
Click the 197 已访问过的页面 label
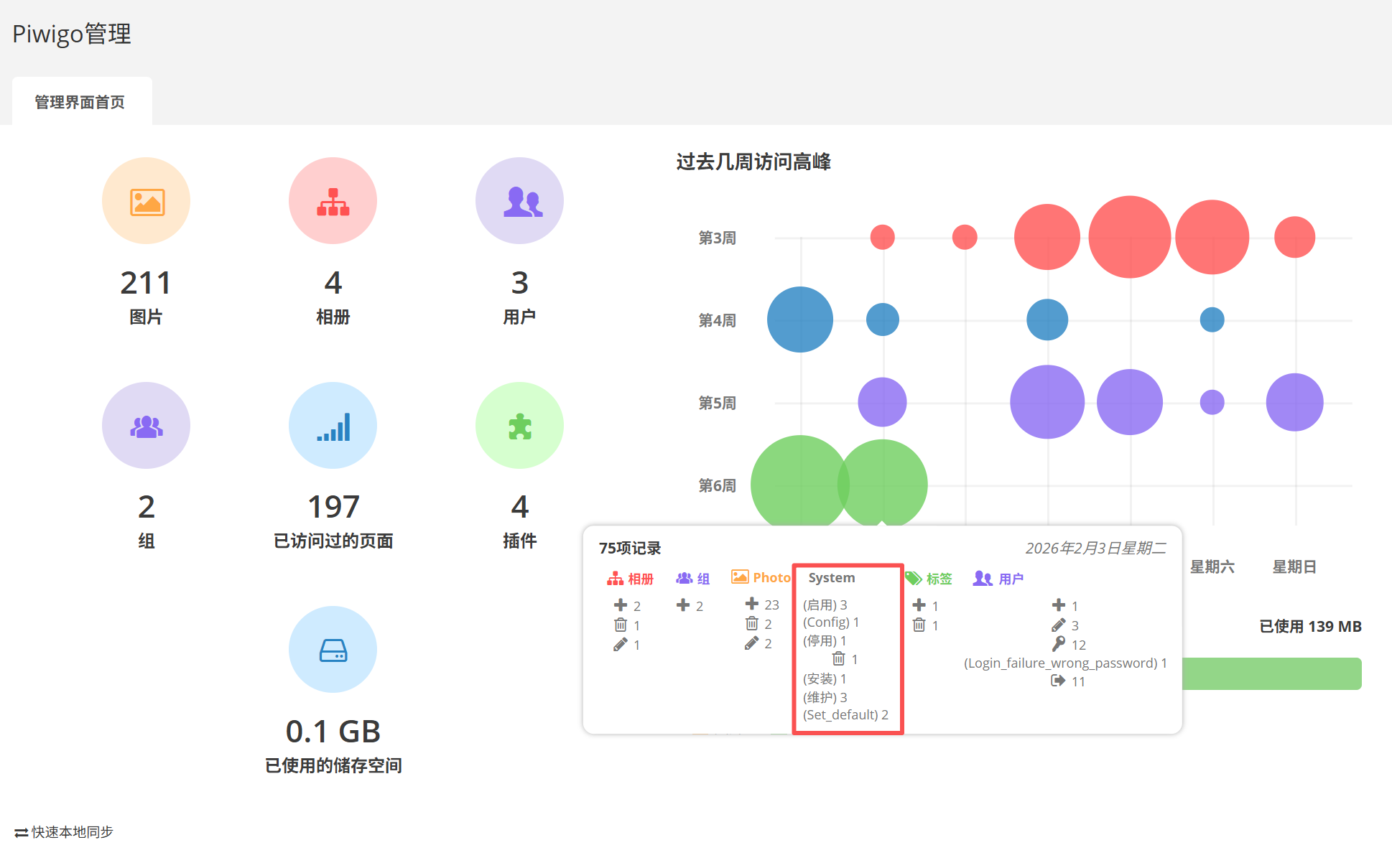333,541
